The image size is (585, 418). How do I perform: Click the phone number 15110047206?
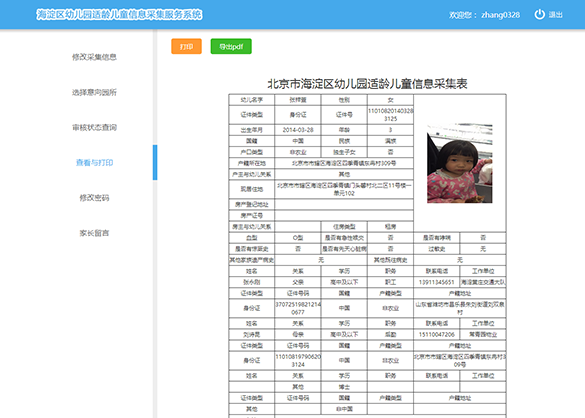(437, 334)
